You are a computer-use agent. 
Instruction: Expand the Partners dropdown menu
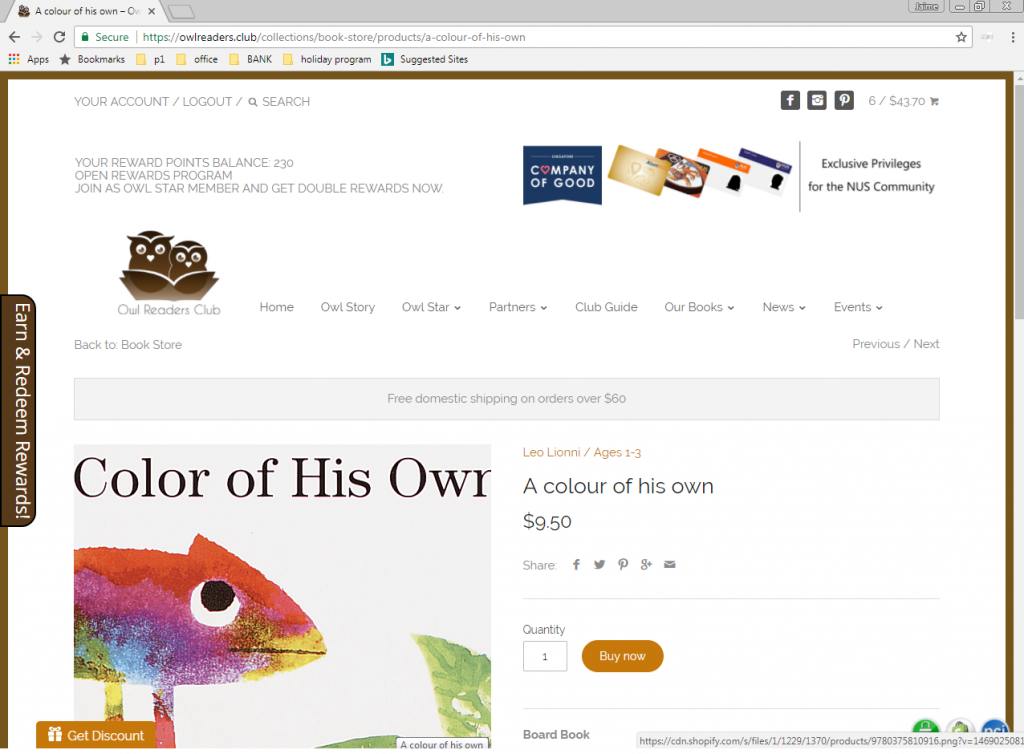click(x=518, y=307)
